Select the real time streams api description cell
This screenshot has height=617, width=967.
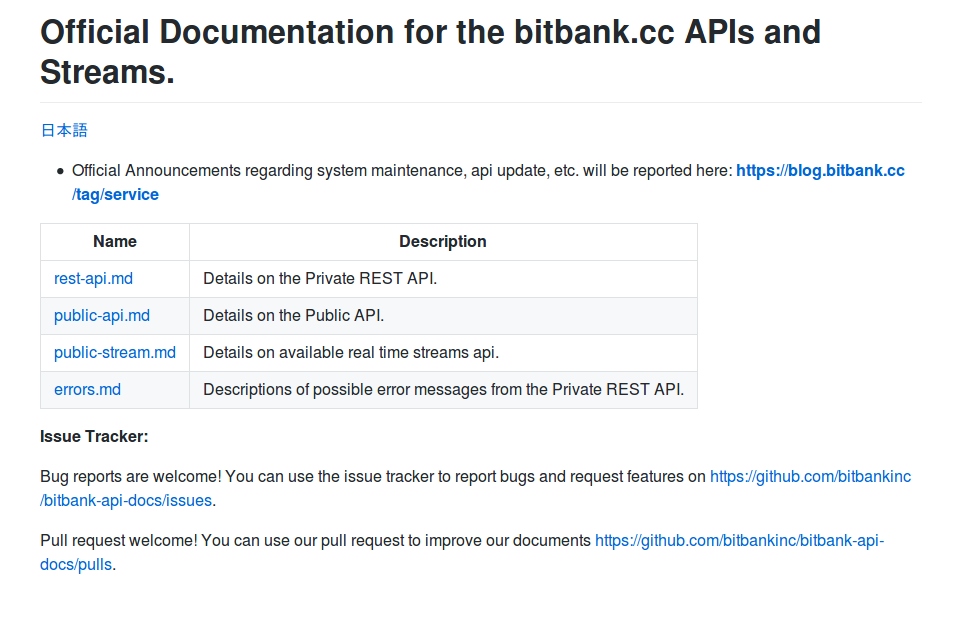point(443,353)
